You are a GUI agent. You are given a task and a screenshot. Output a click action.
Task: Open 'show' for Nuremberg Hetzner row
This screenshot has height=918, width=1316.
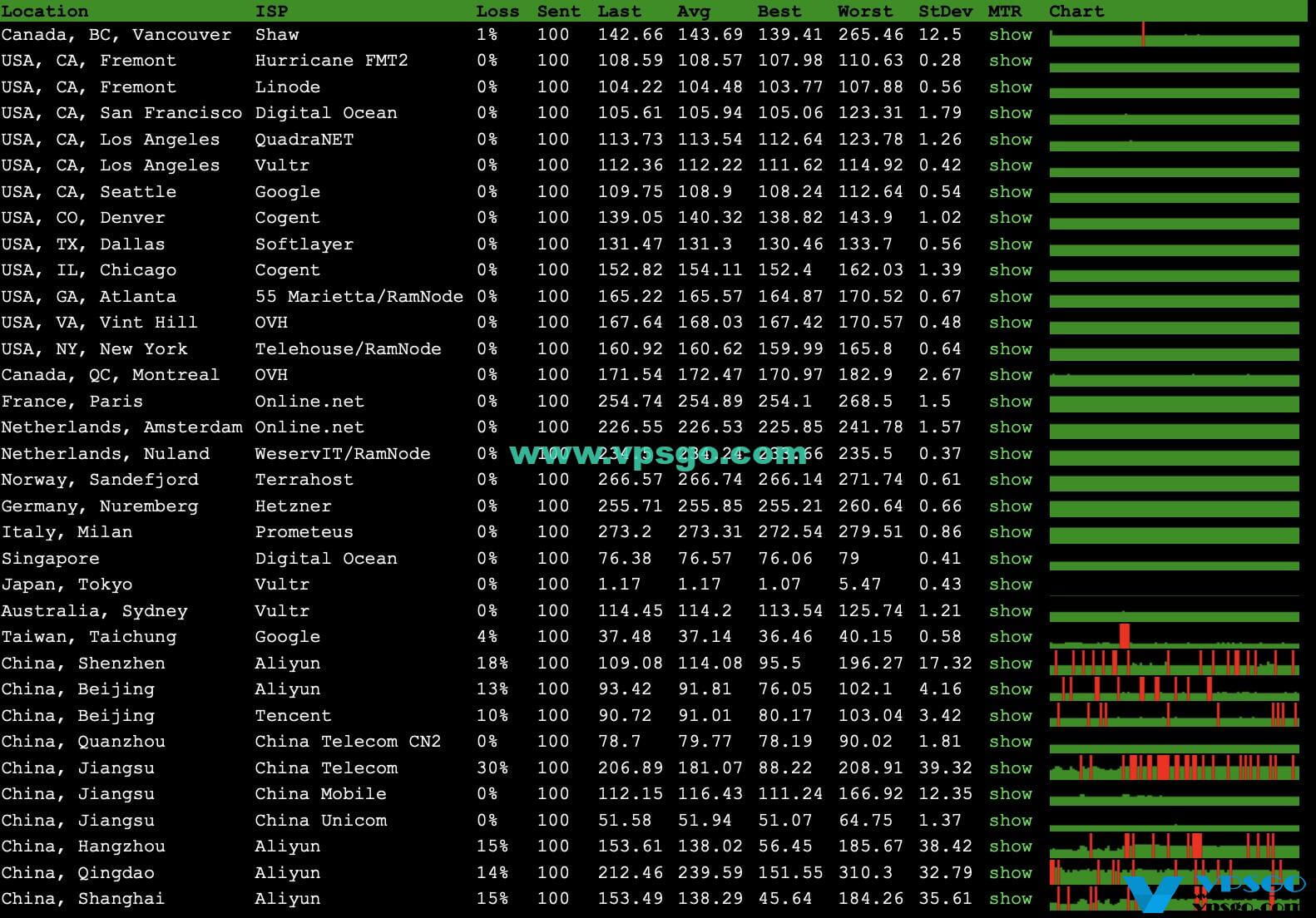pyautogui.click(x=1010, y=506)
